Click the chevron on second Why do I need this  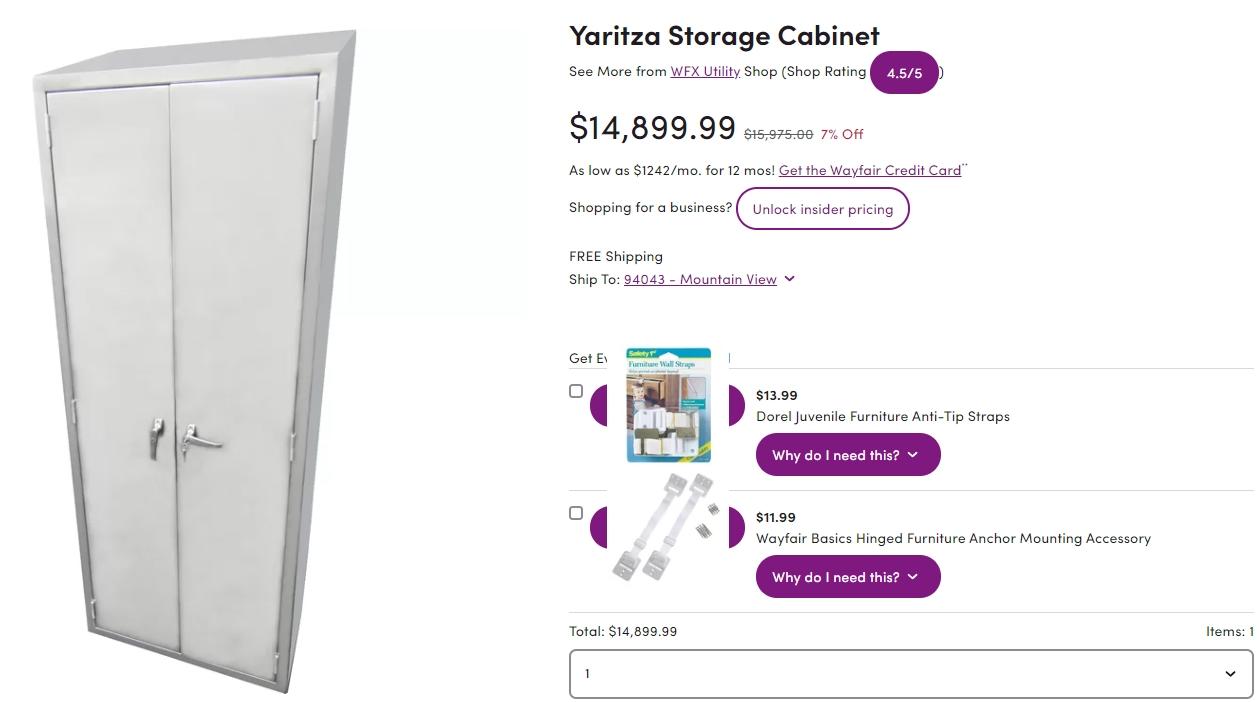[x=911, y=576]
